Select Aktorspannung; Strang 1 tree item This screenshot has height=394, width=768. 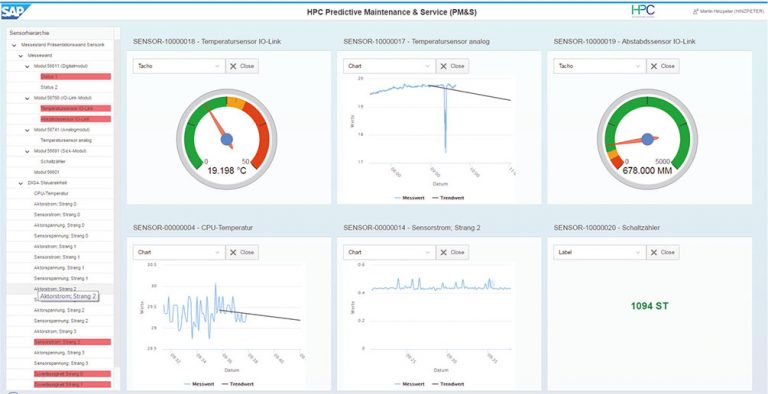point(59,268)
